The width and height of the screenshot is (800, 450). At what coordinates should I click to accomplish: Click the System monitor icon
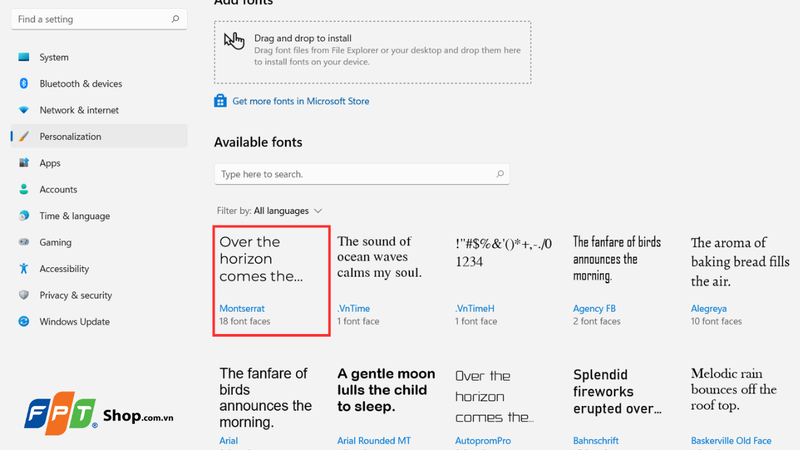click(x=24, y=57)
